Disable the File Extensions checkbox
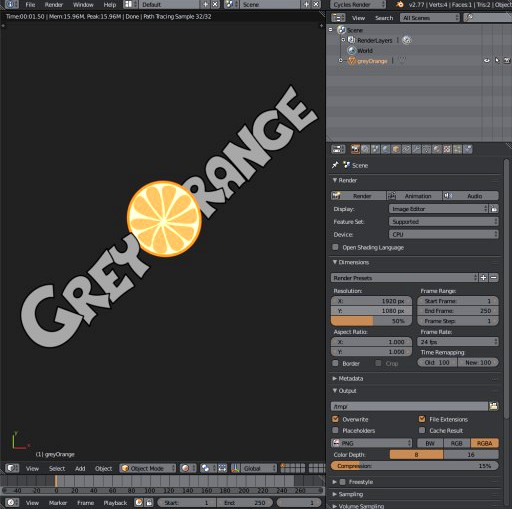512x509 pixels. (x=422, y=419)
